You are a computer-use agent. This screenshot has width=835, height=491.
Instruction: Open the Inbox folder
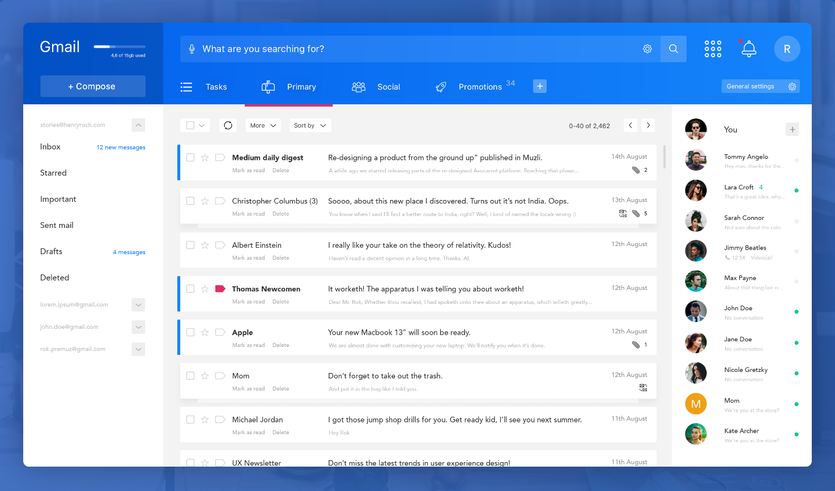(x=50, y=146)
